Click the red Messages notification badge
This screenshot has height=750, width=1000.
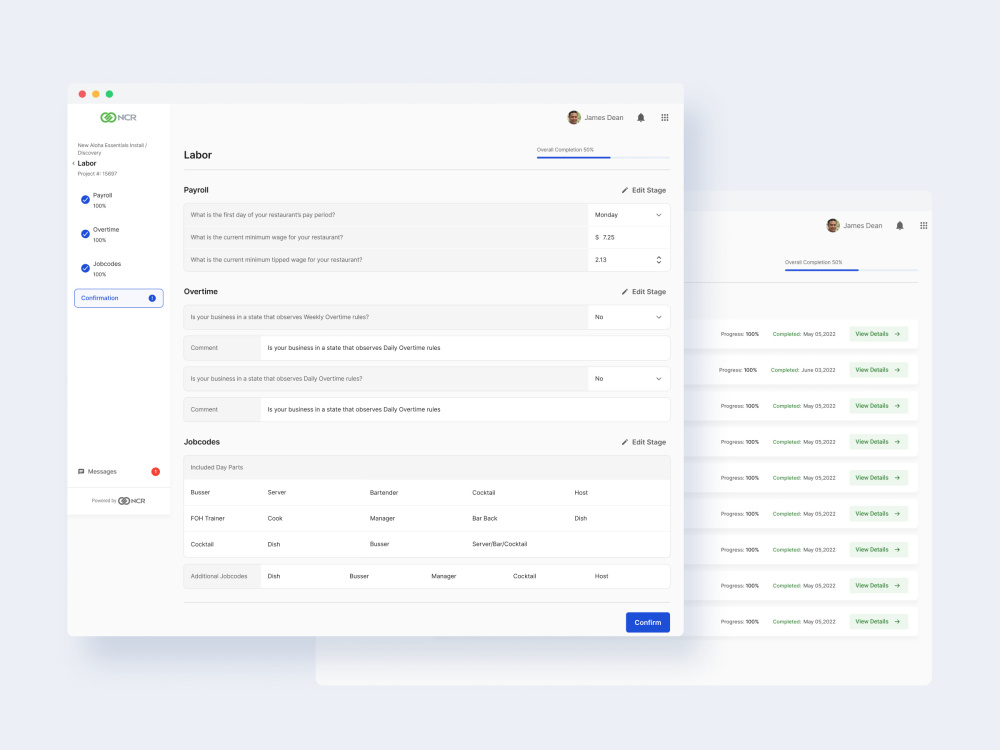[155, 471]
